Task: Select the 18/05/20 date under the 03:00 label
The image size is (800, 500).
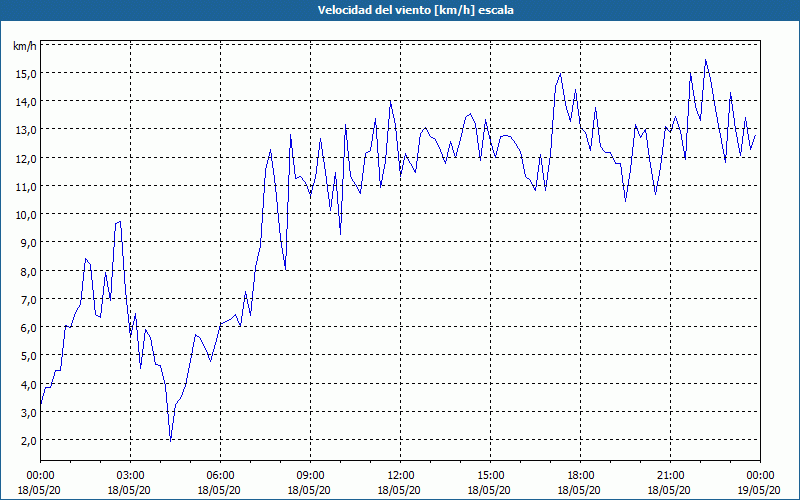Action: 129,490
